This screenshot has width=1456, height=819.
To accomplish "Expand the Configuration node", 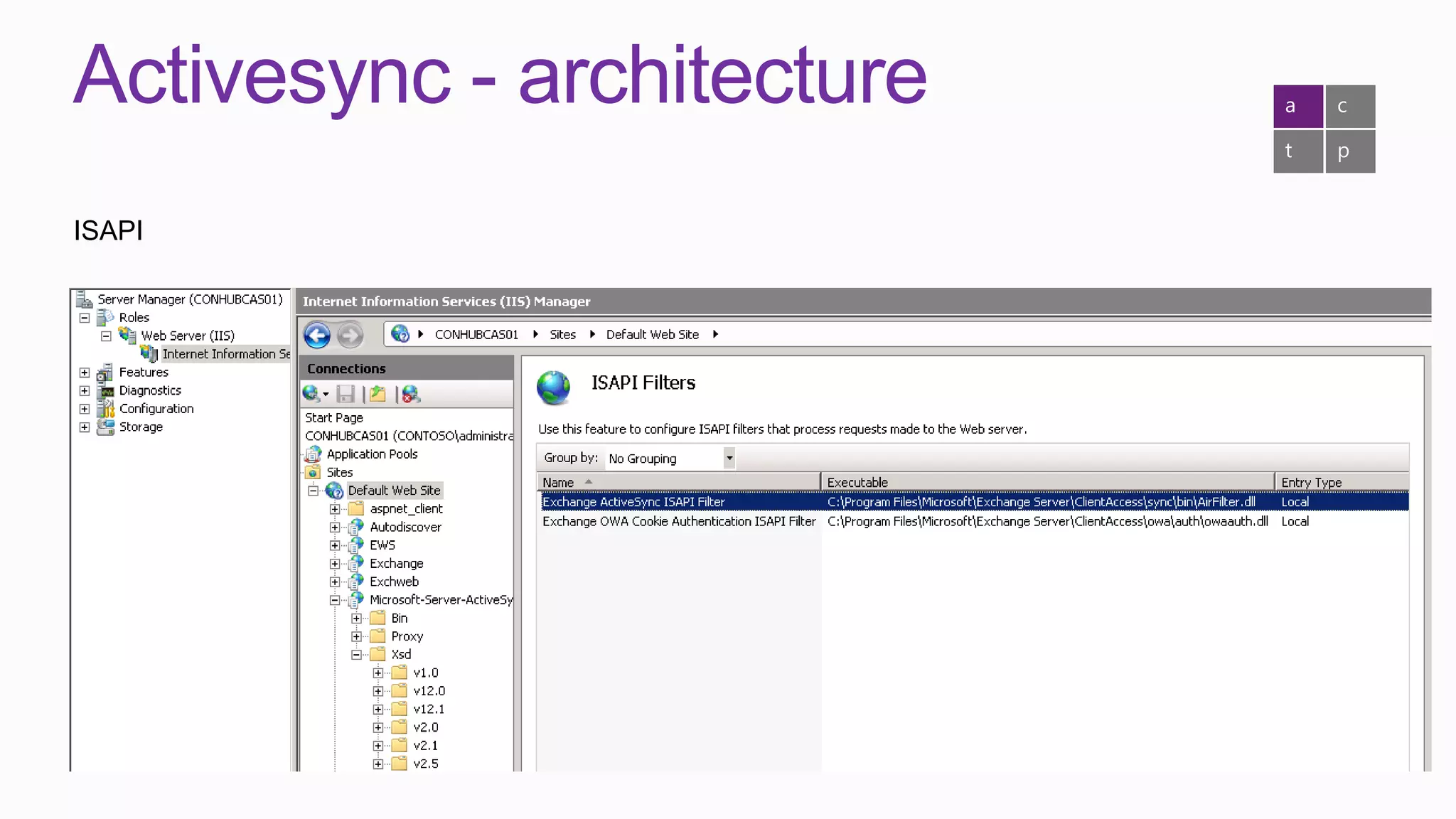I will click(x=84, y=409).
